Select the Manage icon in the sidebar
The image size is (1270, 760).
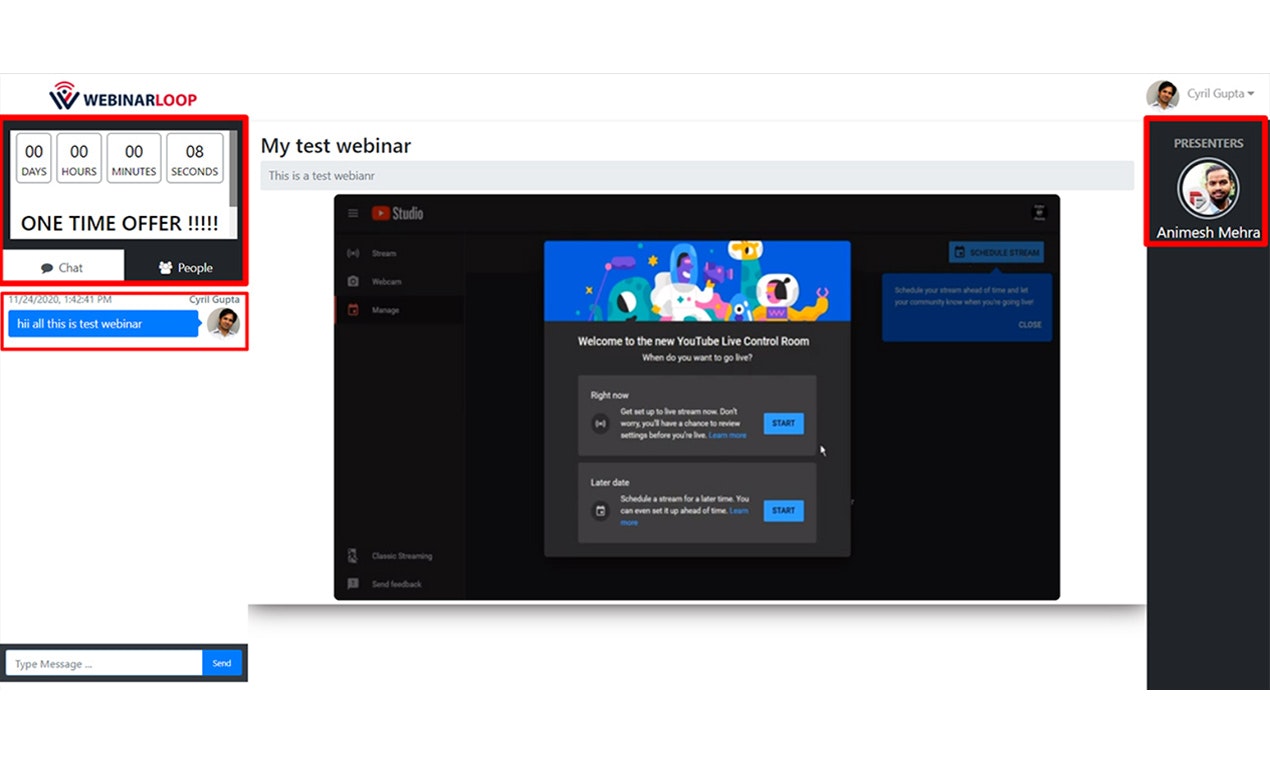(353, 310)
